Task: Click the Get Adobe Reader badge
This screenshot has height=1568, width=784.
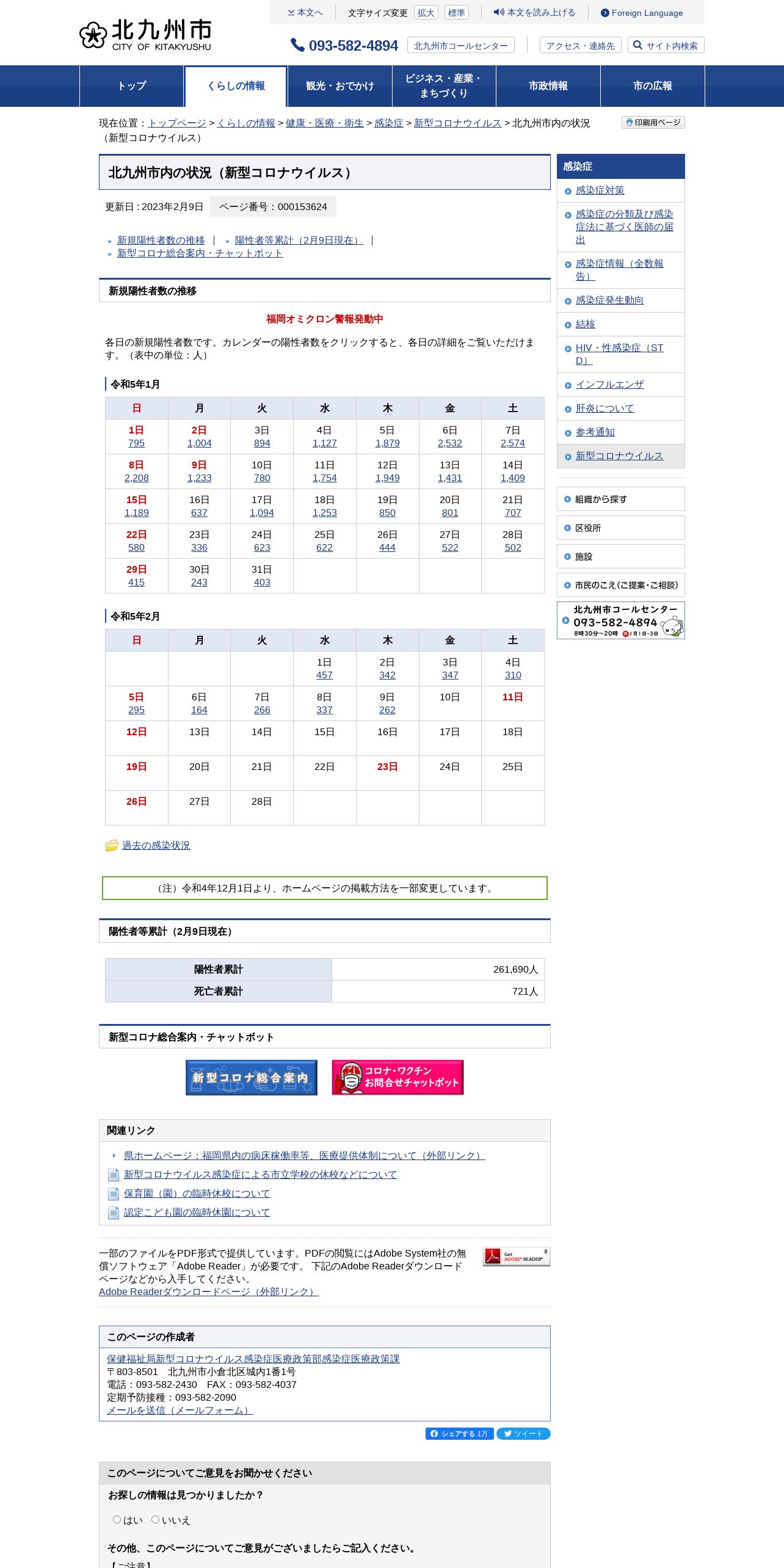Action: tap(517, 1257)
